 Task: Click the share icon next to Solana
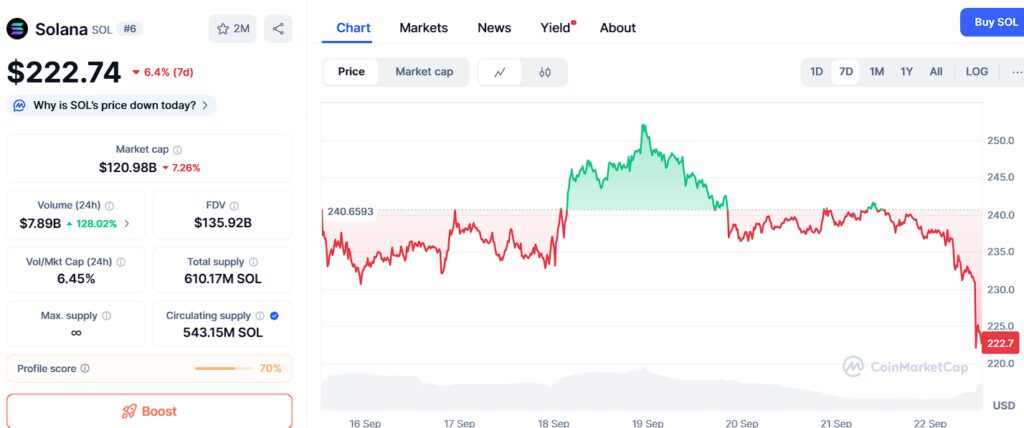pos(278,29)
